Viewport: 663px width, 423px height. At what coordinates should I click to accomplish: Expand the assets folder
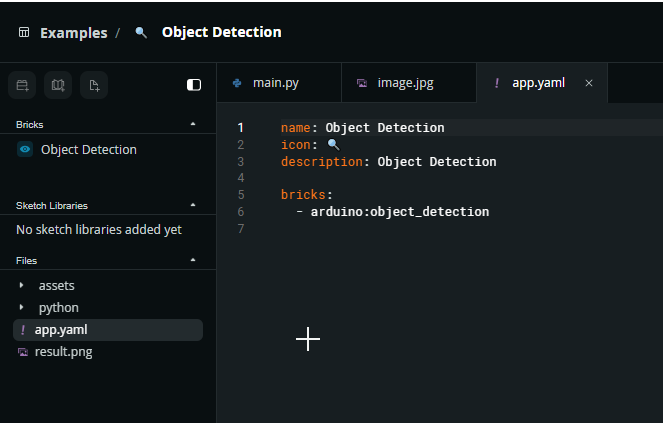pos(21,286)
